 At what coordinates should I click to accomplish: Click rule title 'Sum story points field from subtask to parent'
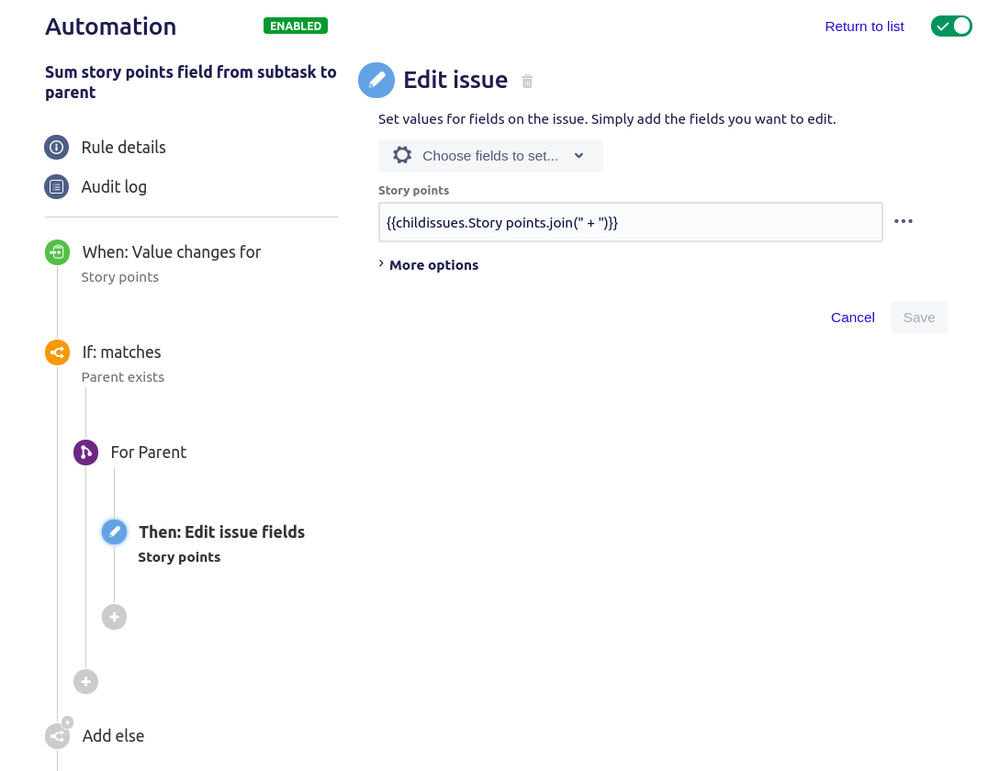[190, 82]
